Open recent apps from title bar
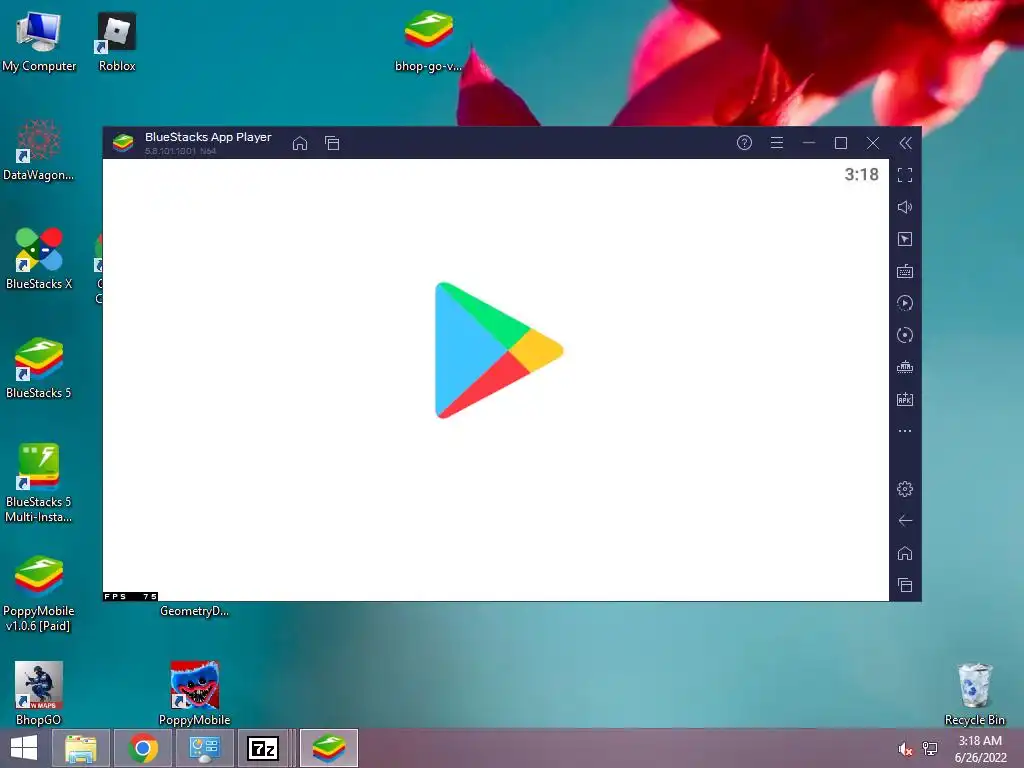Image resolution: width=1024 pixels, height=768 pixels. [x=332, y=143]
